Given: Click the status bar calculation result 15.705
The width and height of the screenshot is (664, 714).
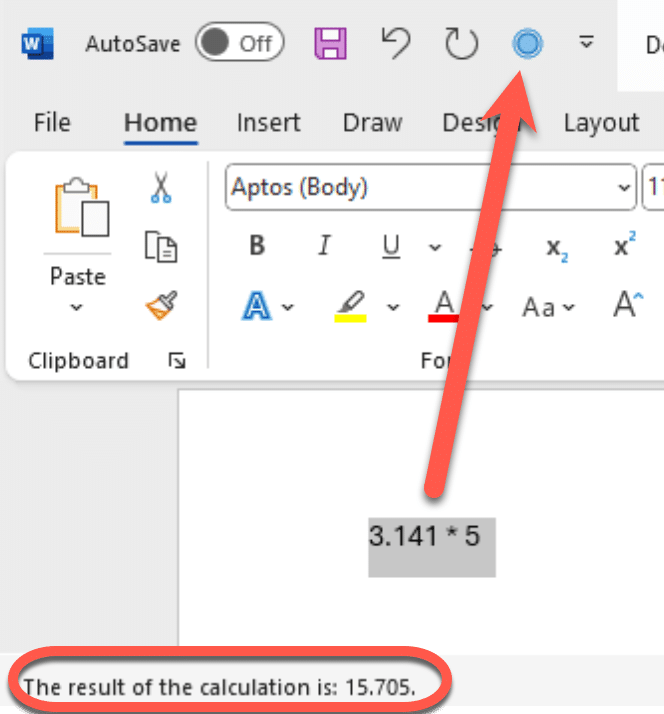Looking at the screenshot, I should (x=380, y=687).
